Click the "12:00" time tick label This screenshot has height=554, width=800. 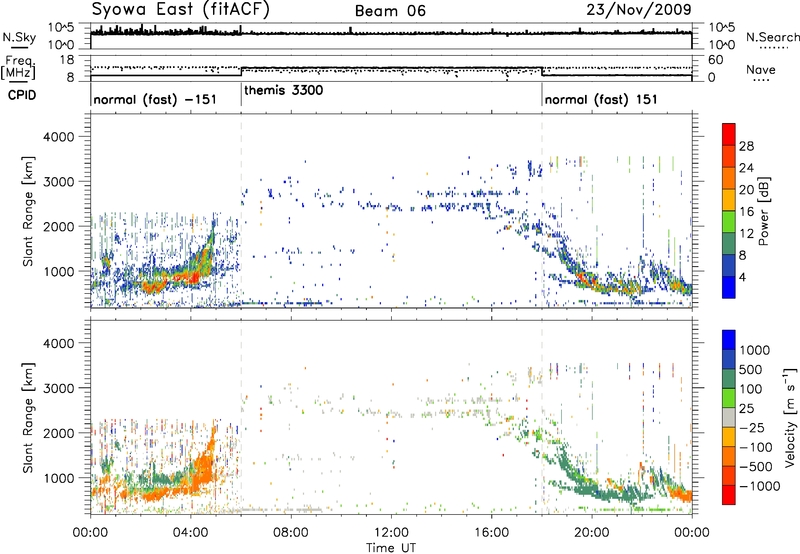click(x=391, y=533)
